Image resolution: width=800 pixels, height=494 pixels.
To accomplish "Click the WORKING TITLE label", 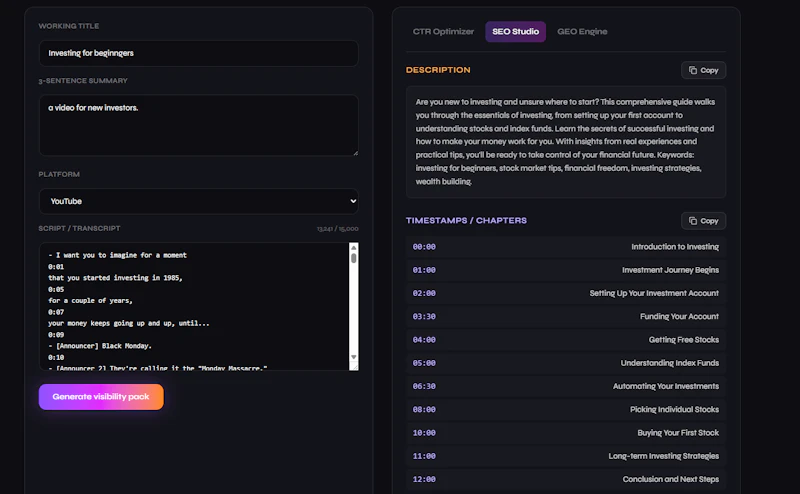I will point(69,26).
